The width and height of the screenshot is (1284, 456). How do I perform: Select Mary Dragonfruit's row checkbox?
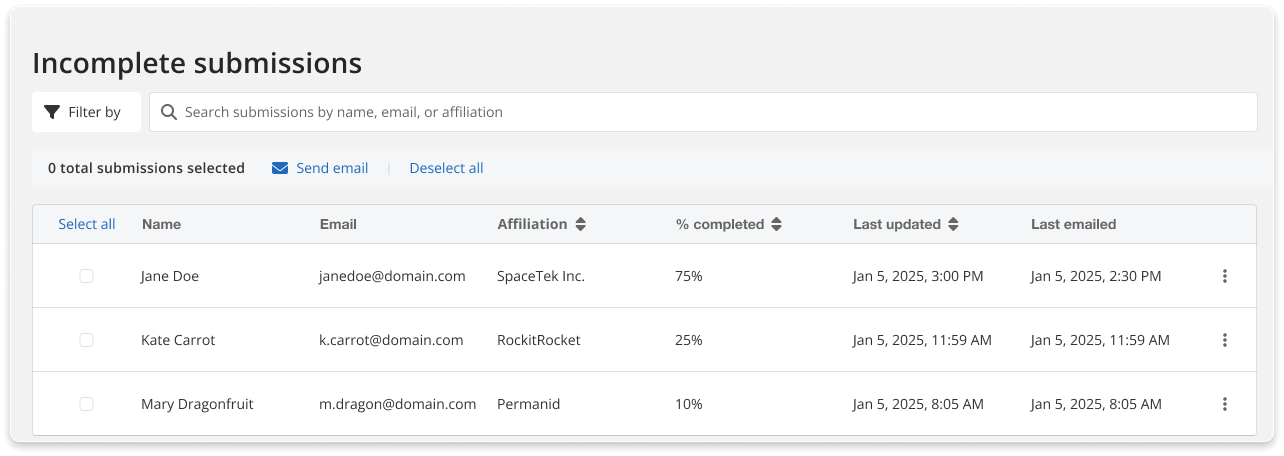click(87, 404)
